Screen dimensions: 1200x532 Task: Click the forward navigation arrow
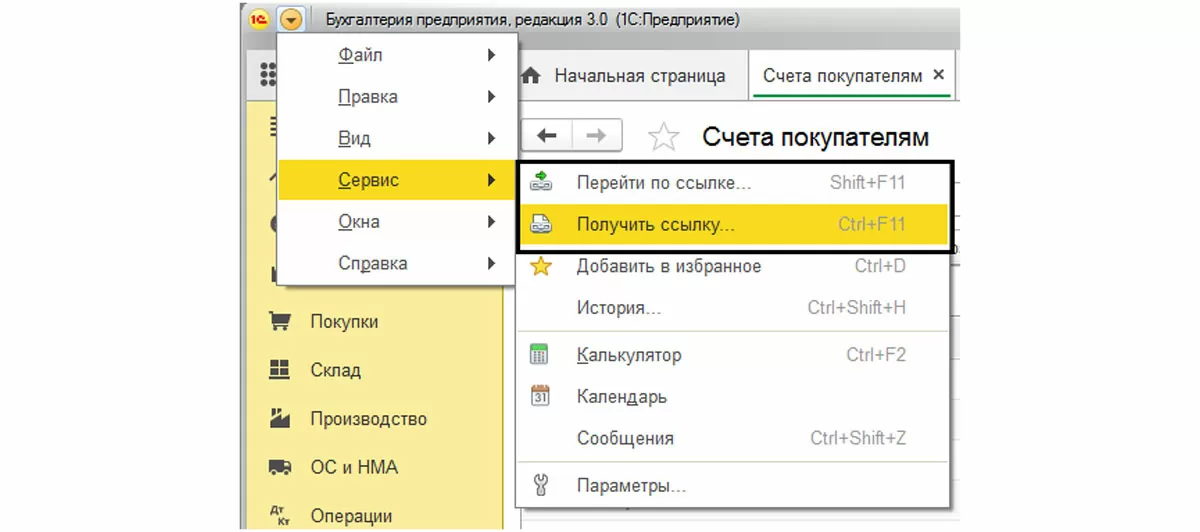pos(596,136)
